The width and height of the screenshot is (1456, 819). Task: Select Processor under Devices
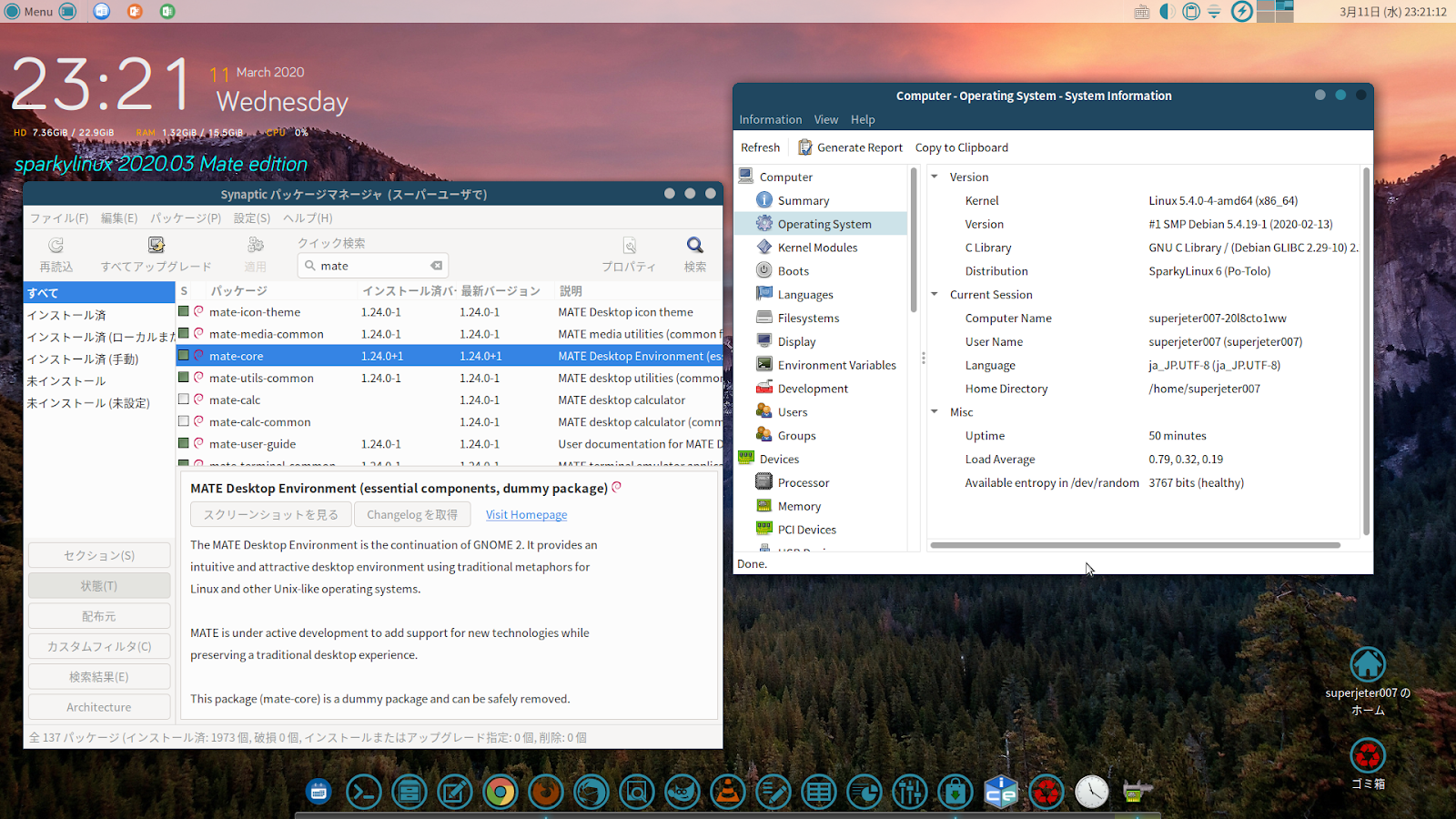(x=804, y=482)
